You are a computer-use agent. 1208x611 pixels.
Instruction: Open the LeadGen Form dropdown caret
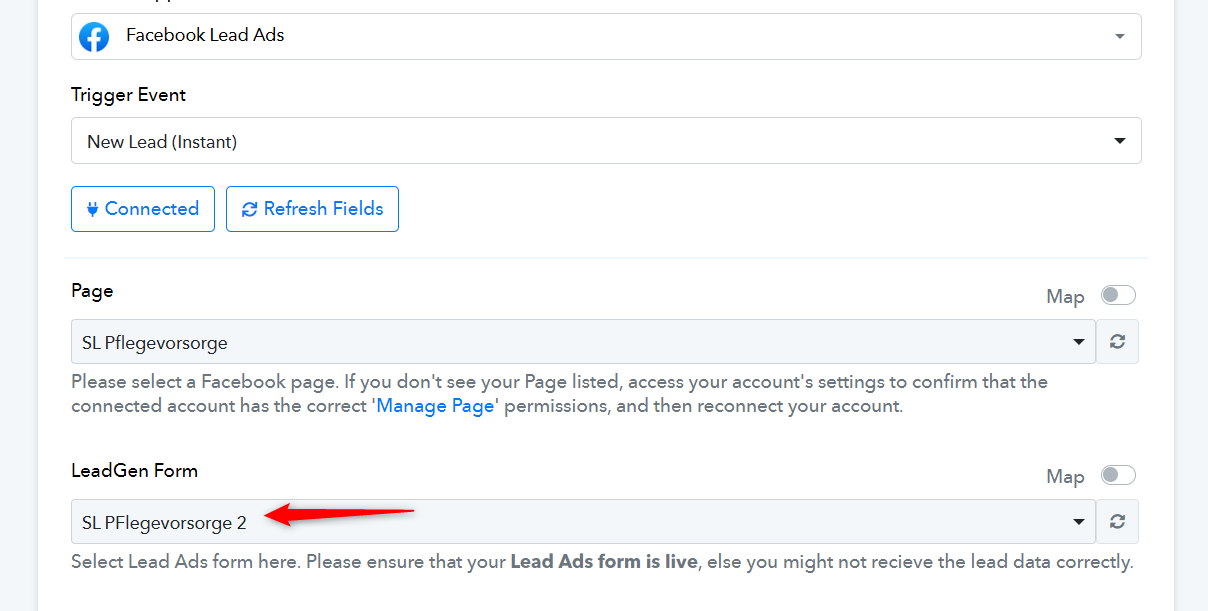[1079, 521]
